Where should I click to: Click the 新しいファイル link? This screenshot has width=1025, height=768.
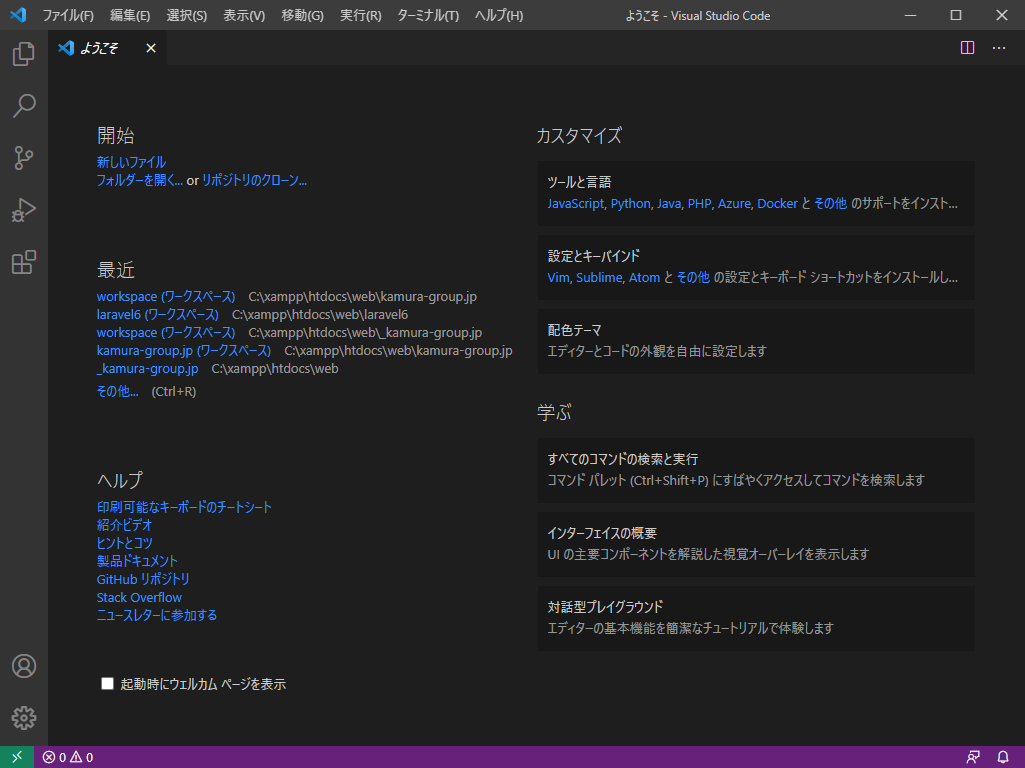point(131,162)
